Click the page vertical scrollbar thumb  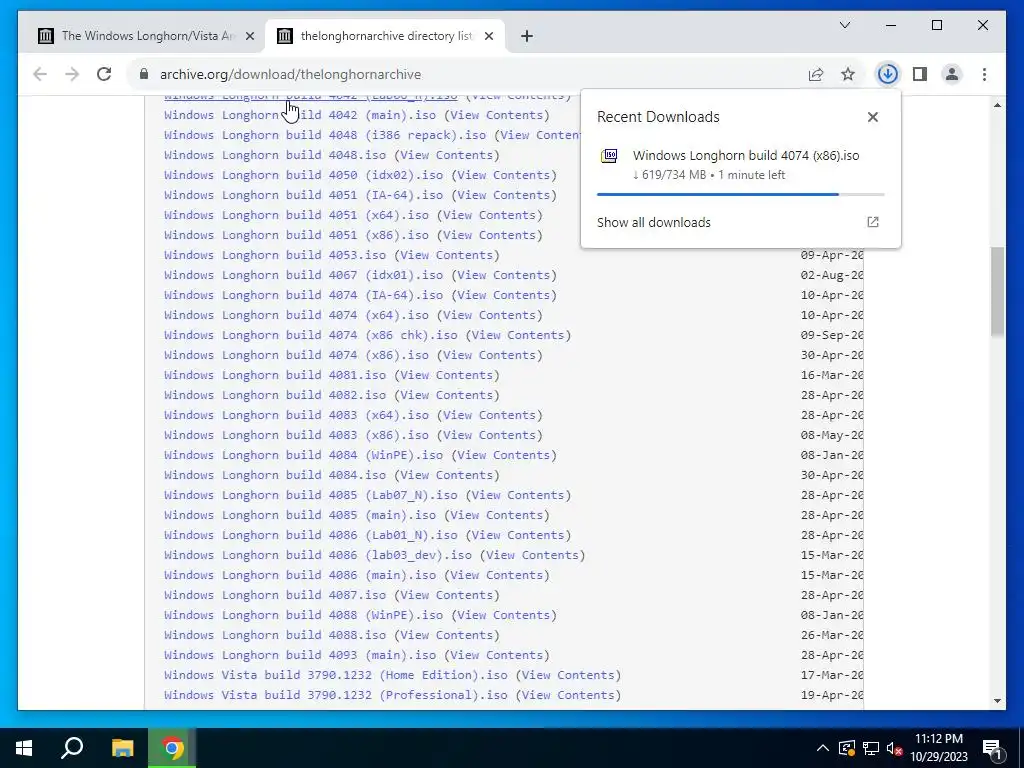click(997, 292)
